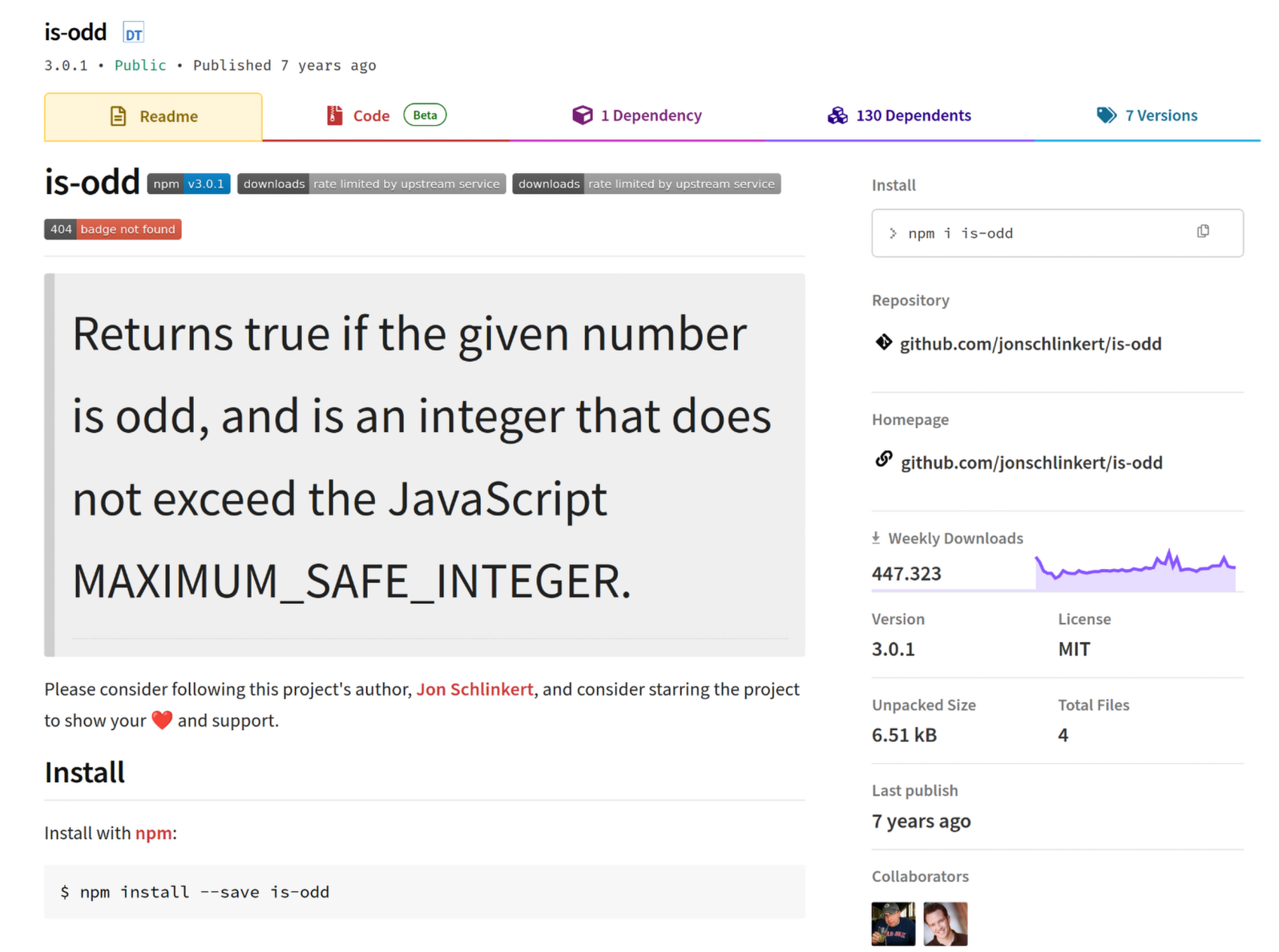Show the 7 Versions tab
1279x952 pixels.
(1147, 117)
